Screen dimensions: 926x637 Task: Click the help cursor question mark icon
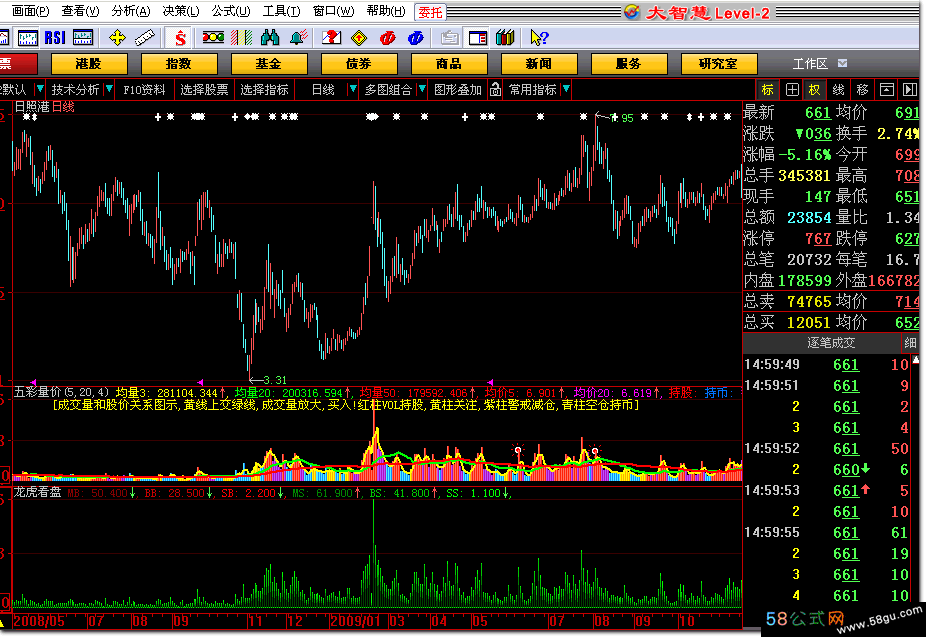pos(539,38)
